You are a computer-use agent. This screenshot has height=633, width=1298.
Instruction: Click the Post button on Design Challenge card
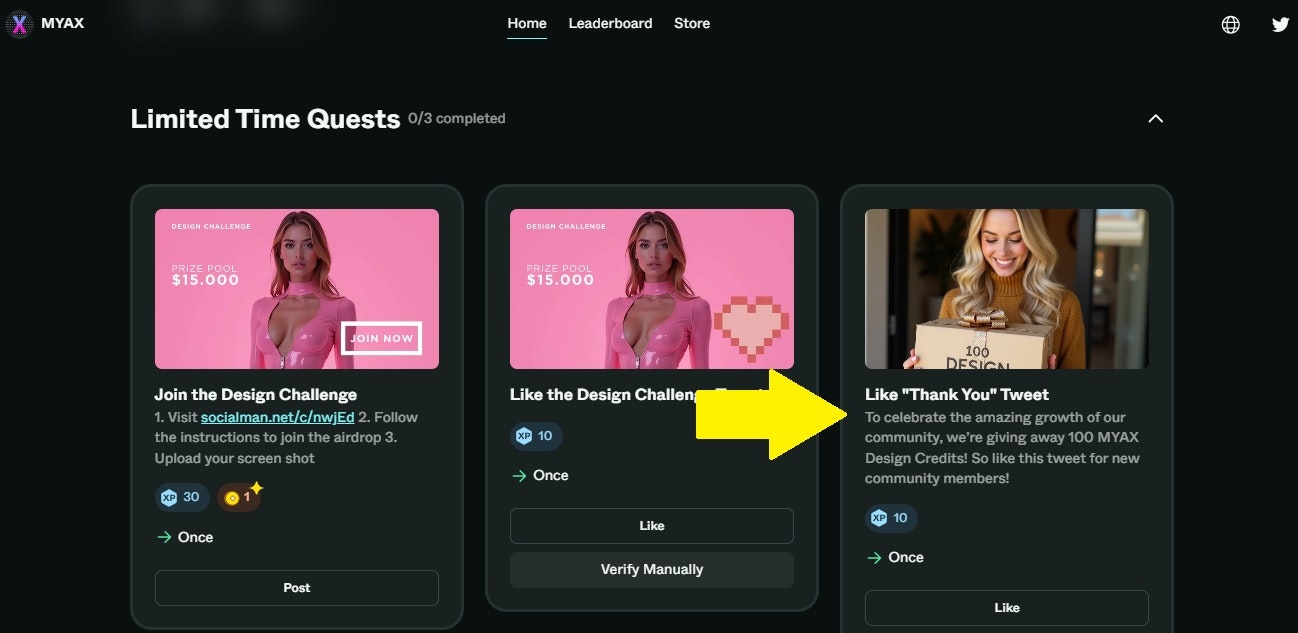pyautogui.click(x=297, y=588)
